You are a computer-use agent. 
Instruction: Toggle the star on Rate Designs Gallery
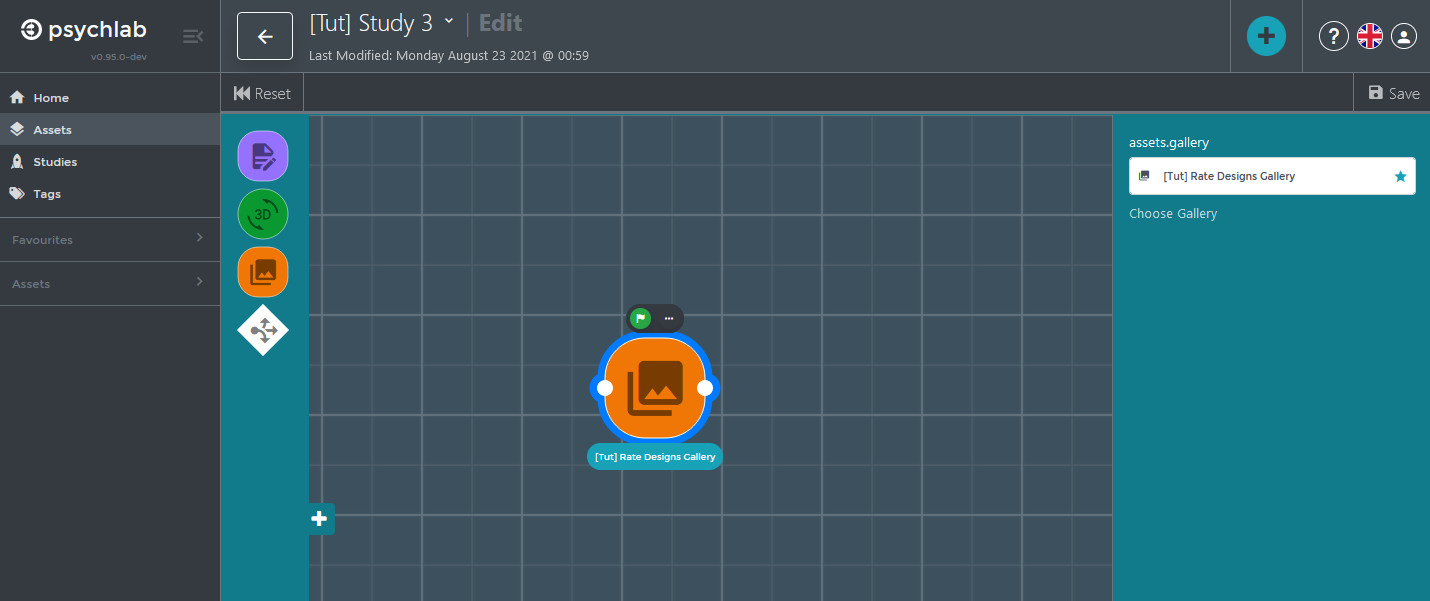tap(1400, 175)
